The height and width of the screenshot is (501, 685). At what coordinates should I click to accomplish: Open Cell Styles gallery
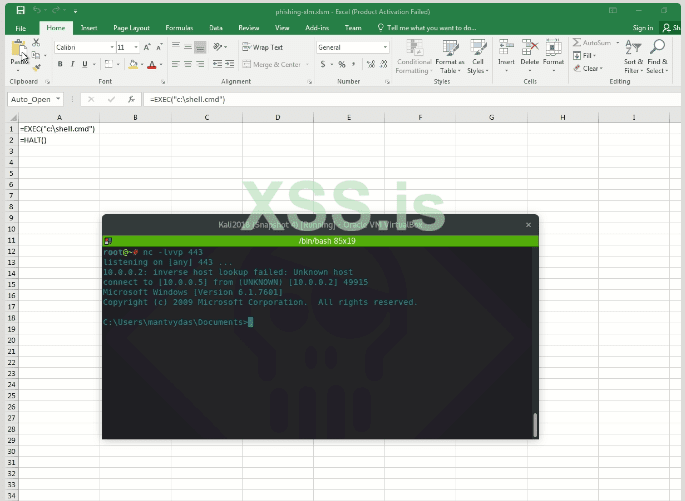[x=478, y=56]
